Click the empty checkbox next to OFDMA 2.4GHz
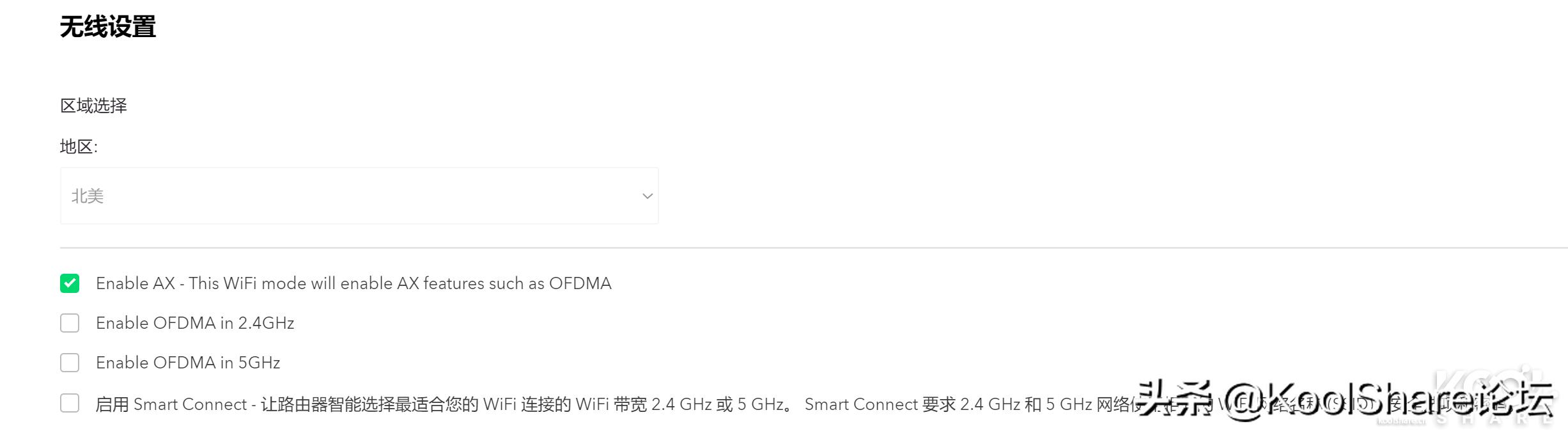Image resolution: width=1568 pixels, height=433 pixels. point(69,323)
